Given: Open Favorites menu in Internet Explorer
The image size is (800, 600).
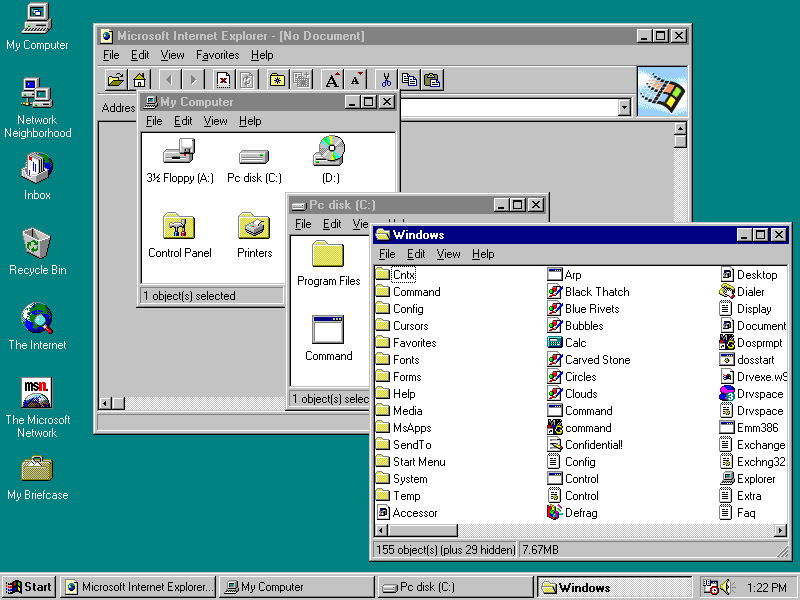Looking at the screenshot, I should point(217,55).
